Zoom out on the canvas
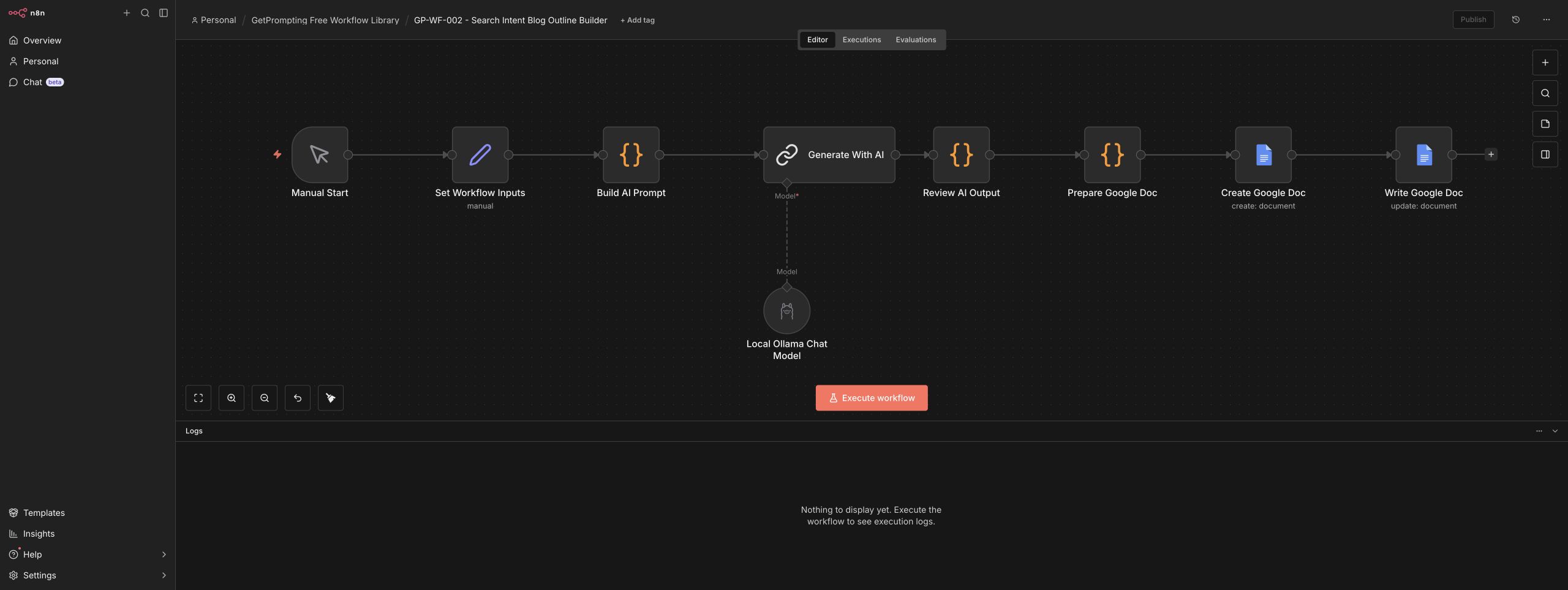The height and width of the screenshot is (590, 1568). (x=265, y=398)
